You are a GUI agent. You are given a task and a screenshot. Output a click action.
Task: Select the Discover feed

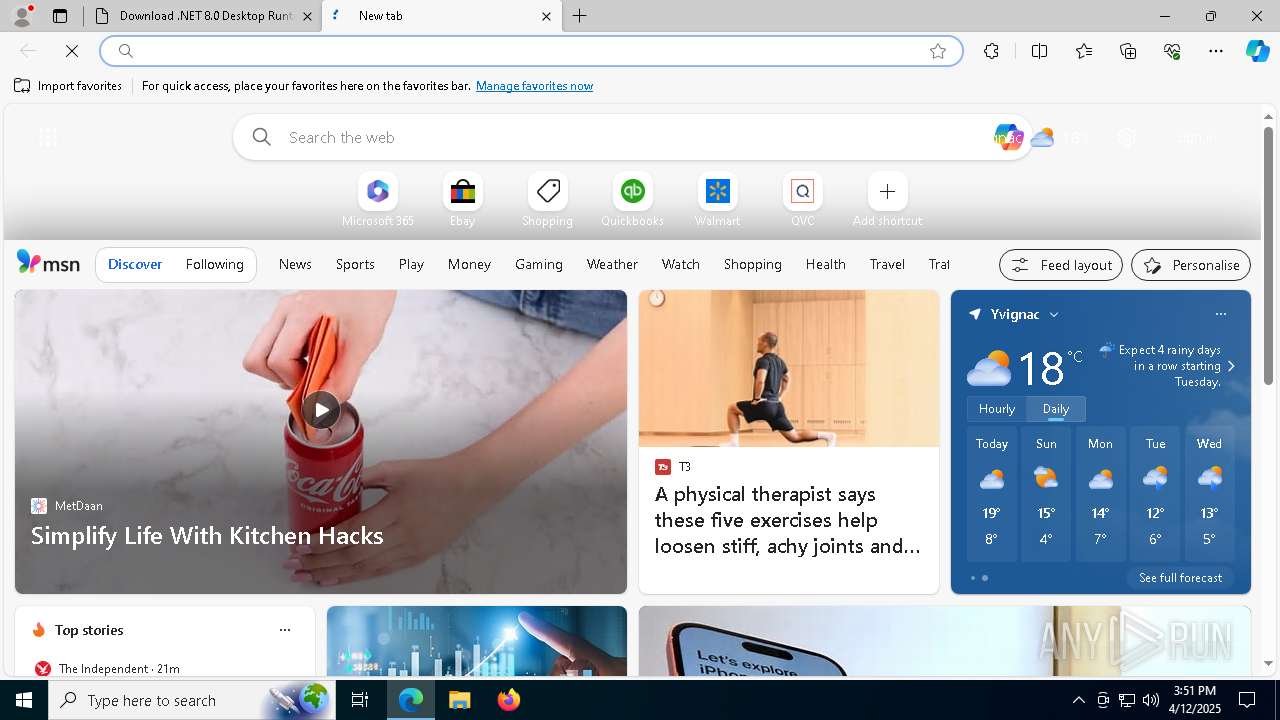[x=135, y=264]
